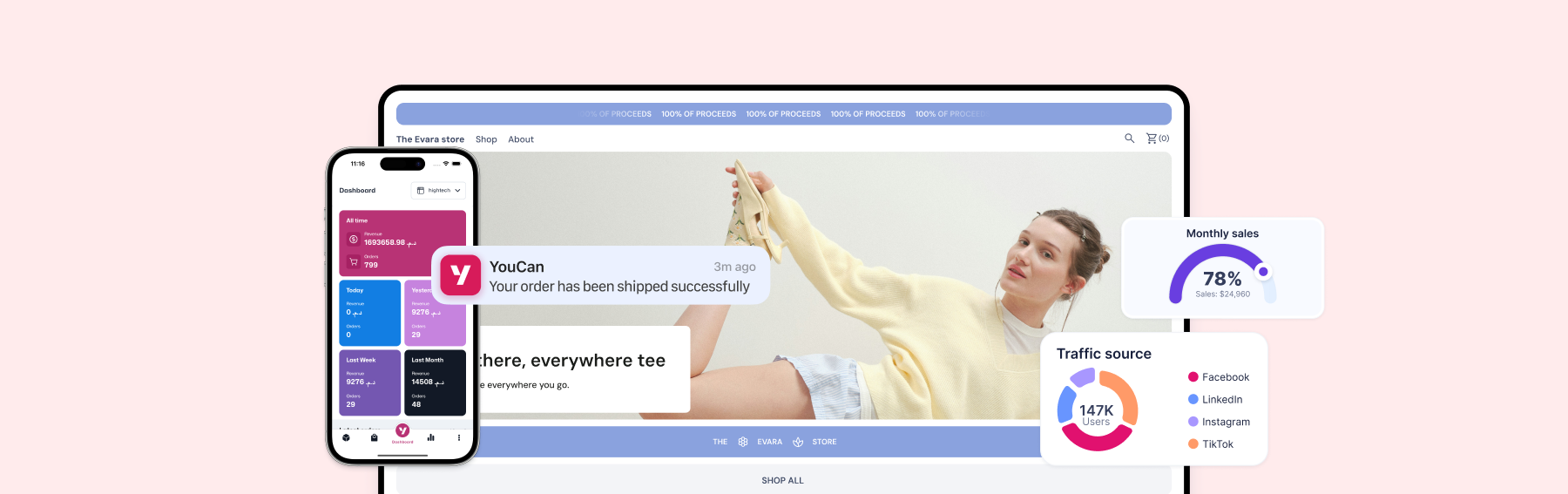Click the 'Sales: $24,960' label

click(x=1222, y=294)
